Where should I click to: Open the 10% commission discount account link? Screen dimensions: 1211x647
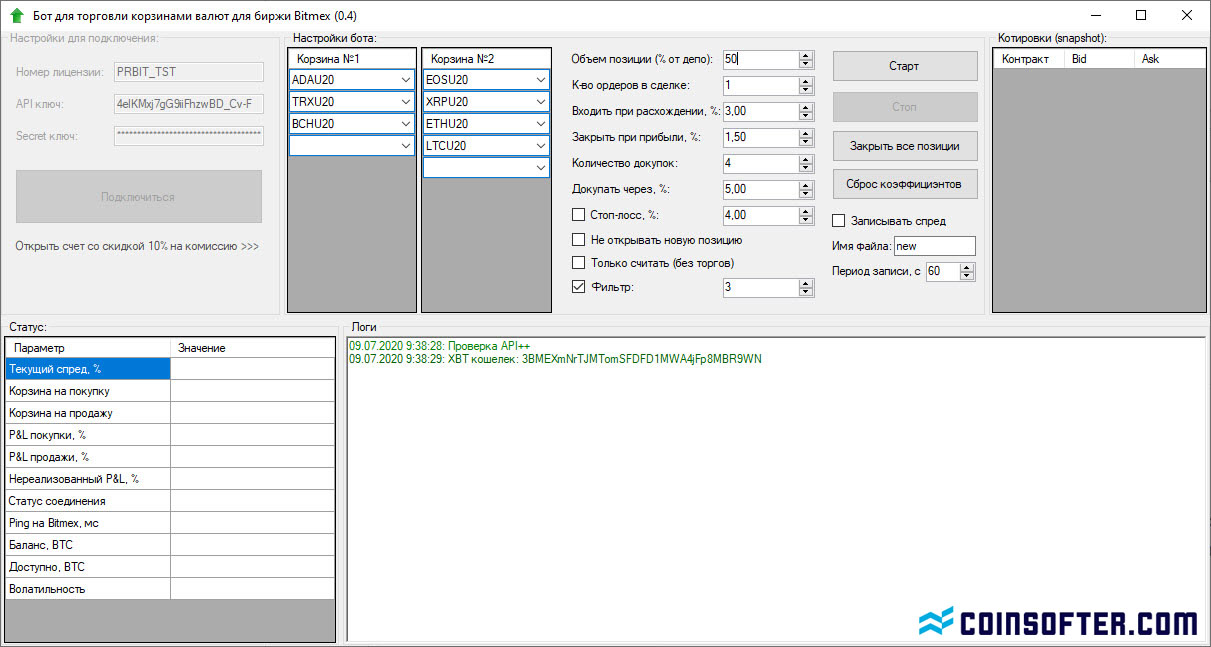(137, 246)
